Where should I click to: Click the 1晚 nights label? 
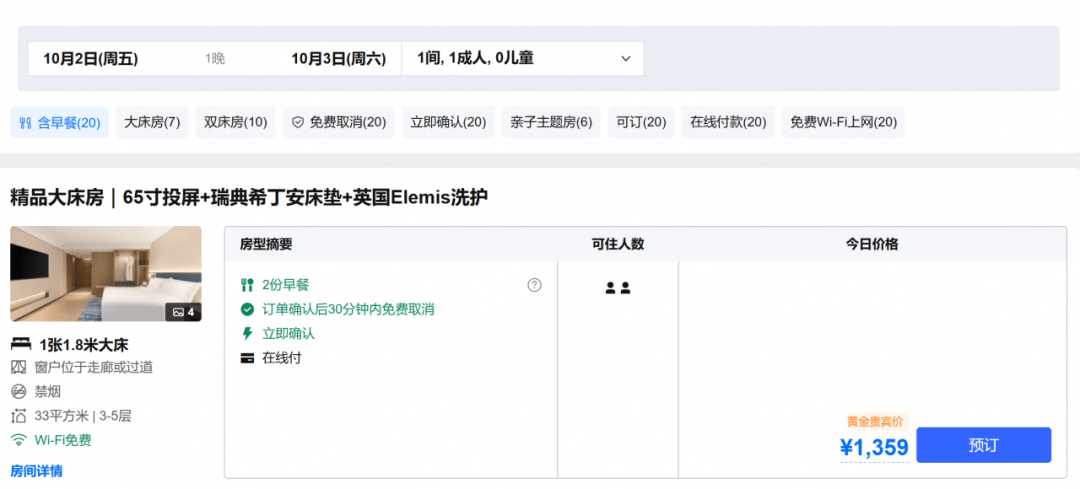[x=215, y=59]
